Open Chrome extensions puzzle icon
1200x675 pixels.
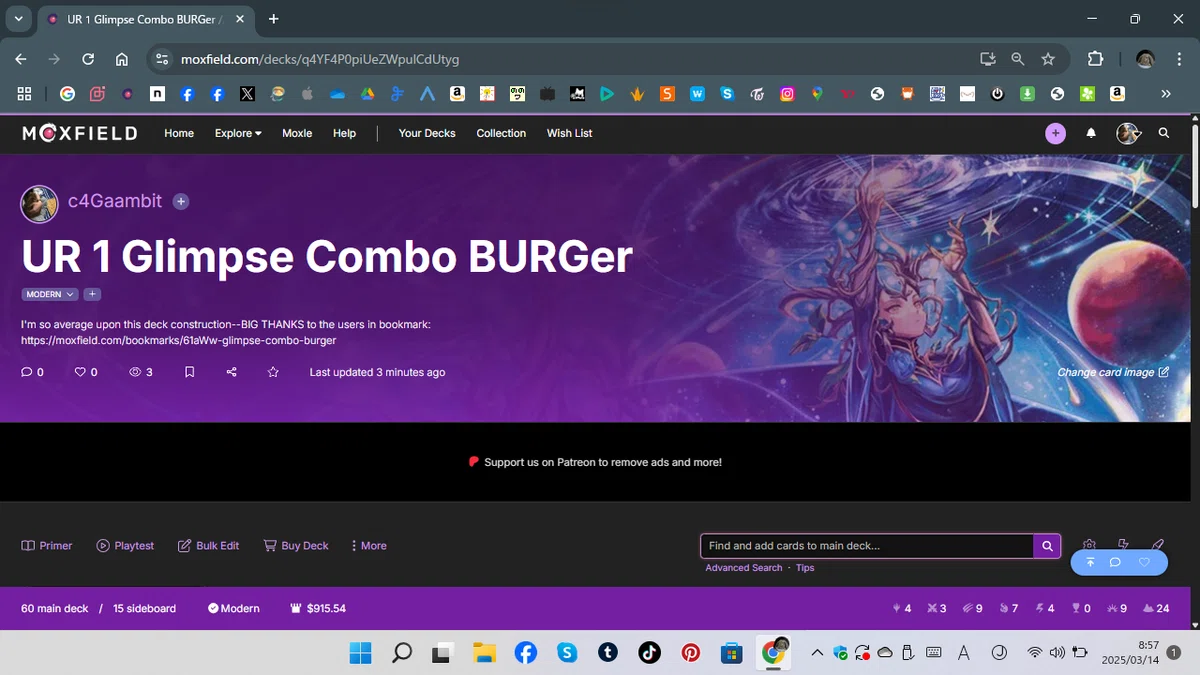click(x=1095, y=59)
